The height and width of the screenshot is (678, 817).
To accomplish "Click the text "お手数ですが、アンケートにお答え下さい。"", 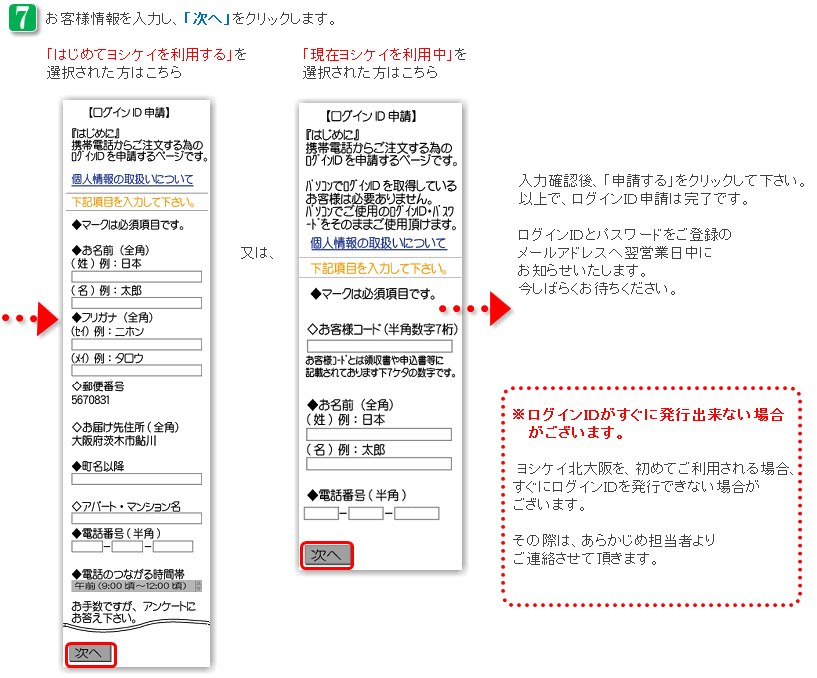I will 133,612.
